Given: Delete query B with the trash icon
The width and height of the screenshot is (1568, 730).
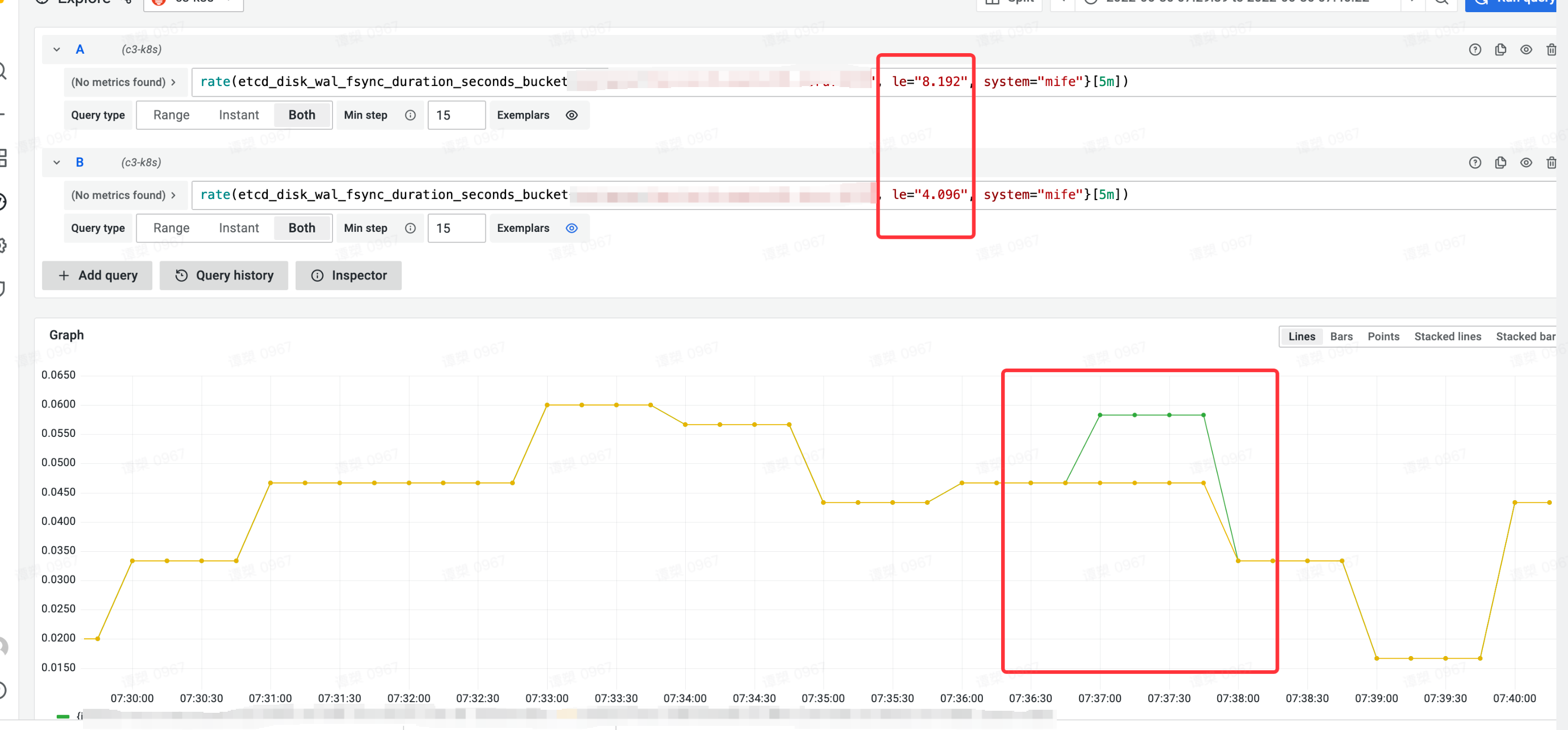Looking at the screenshot, I should 1552,162.
